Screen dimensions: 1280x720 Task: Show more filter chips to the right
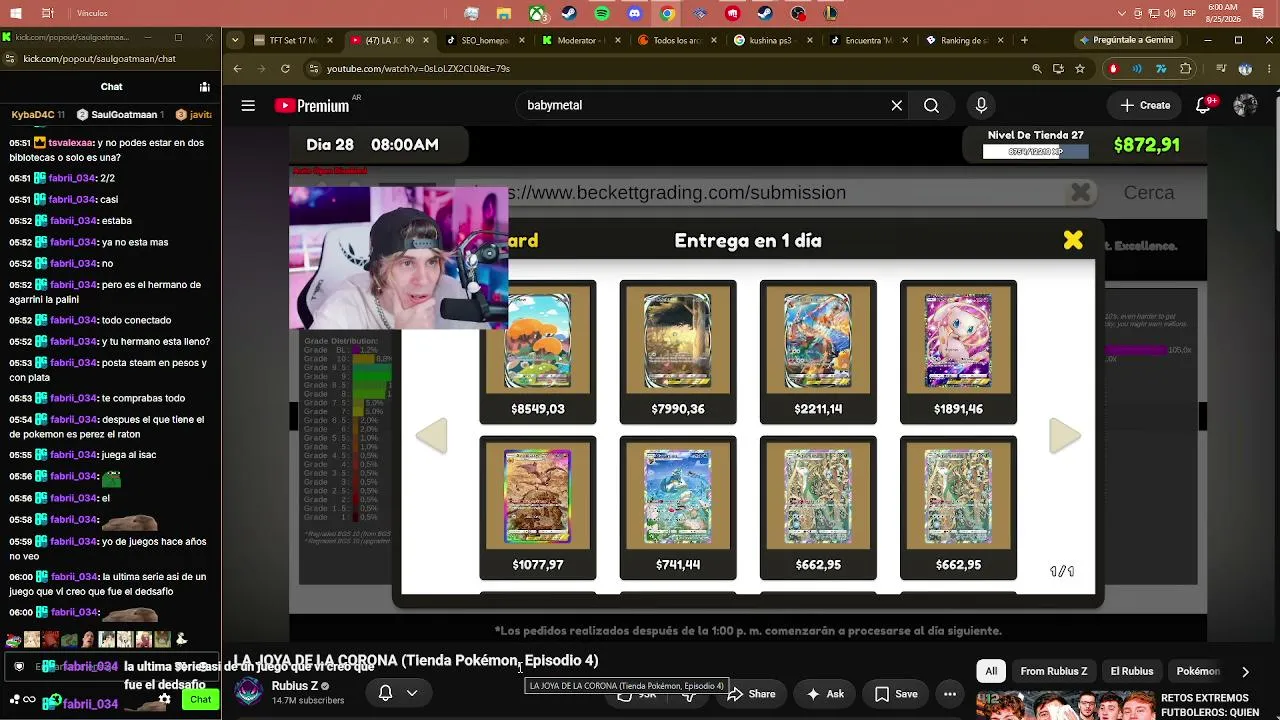1245,672
